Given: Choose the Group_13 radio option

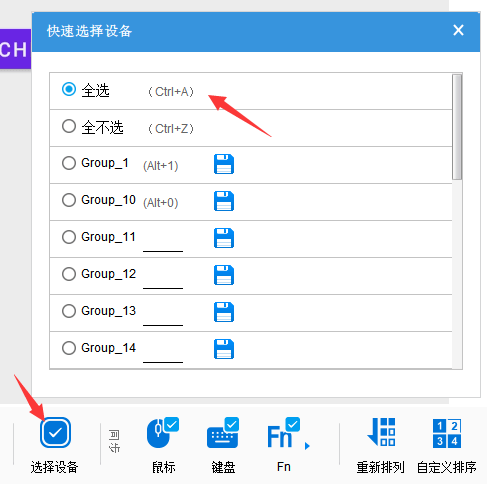Looking at the screenshot, I should (x=69, y=311).
